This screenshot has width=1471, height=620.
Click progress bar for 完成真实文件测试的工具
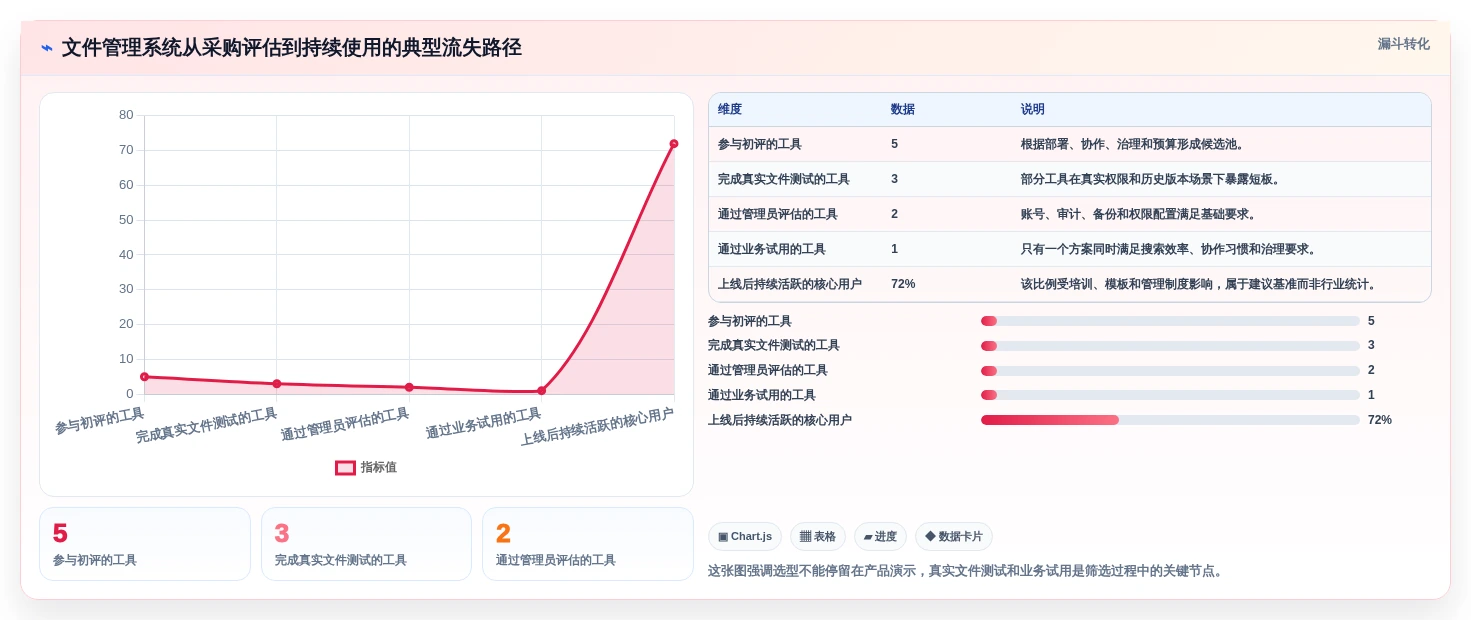[1170, 346]
